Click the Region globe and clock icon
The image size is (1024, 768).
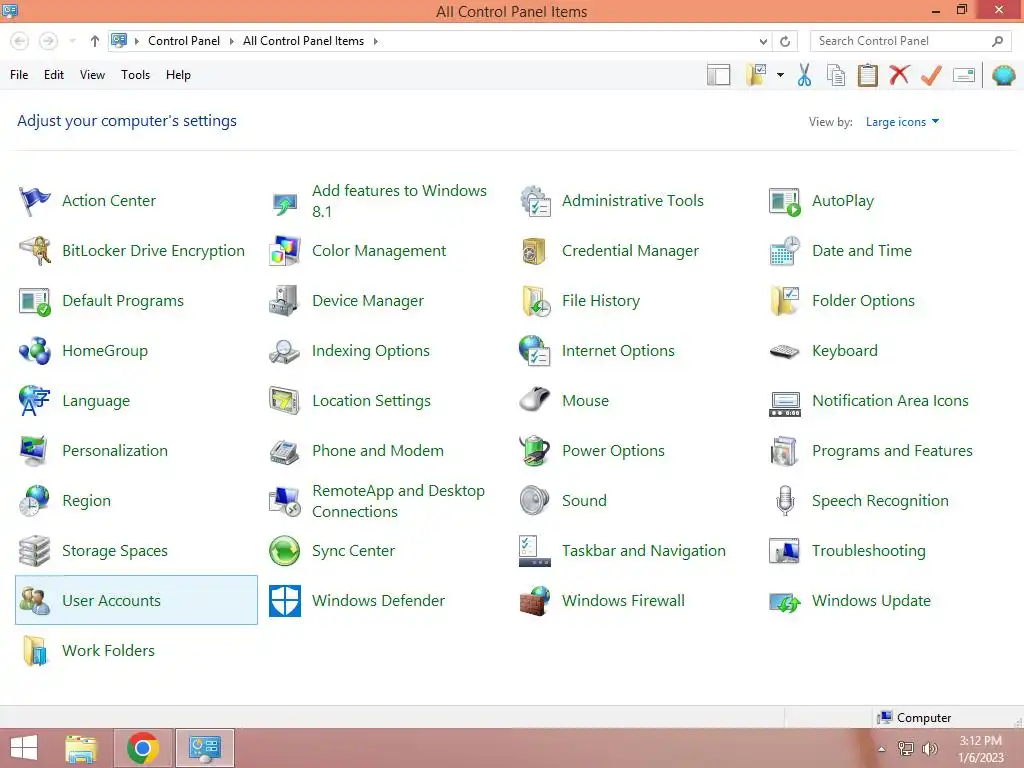point(35,501)
